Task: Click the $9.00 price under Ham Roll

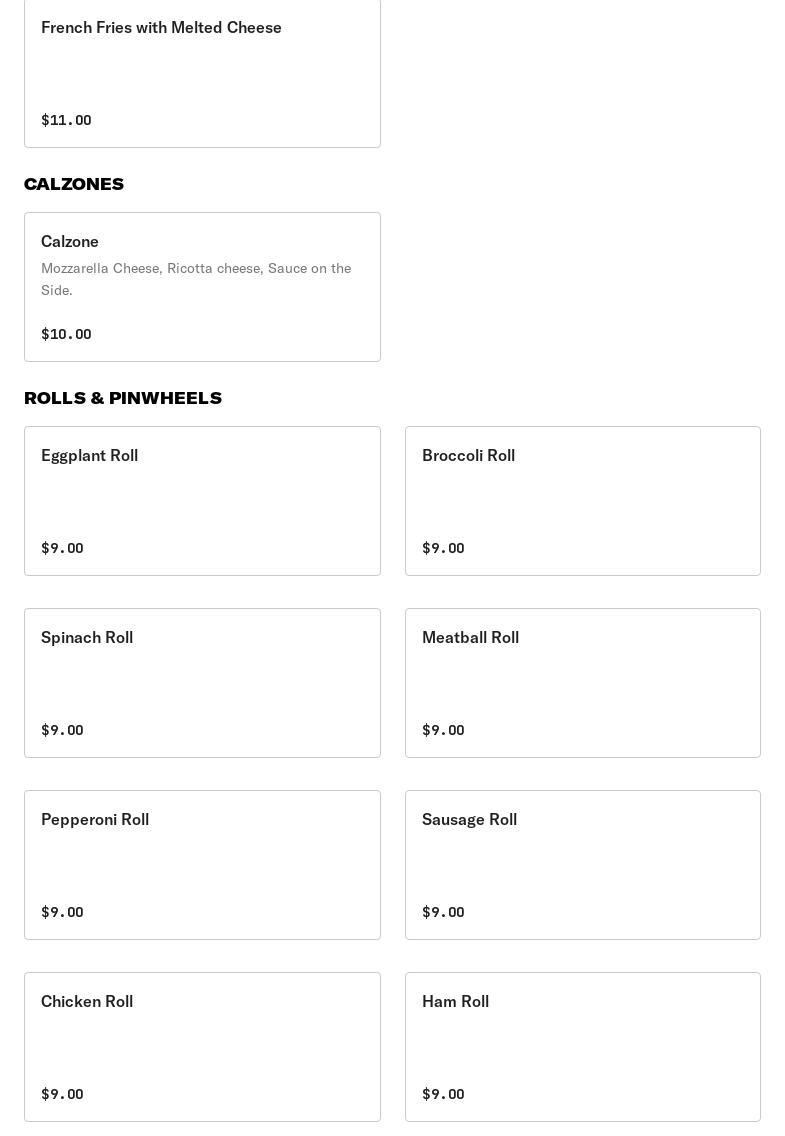Action: [x=443, y=1094]
